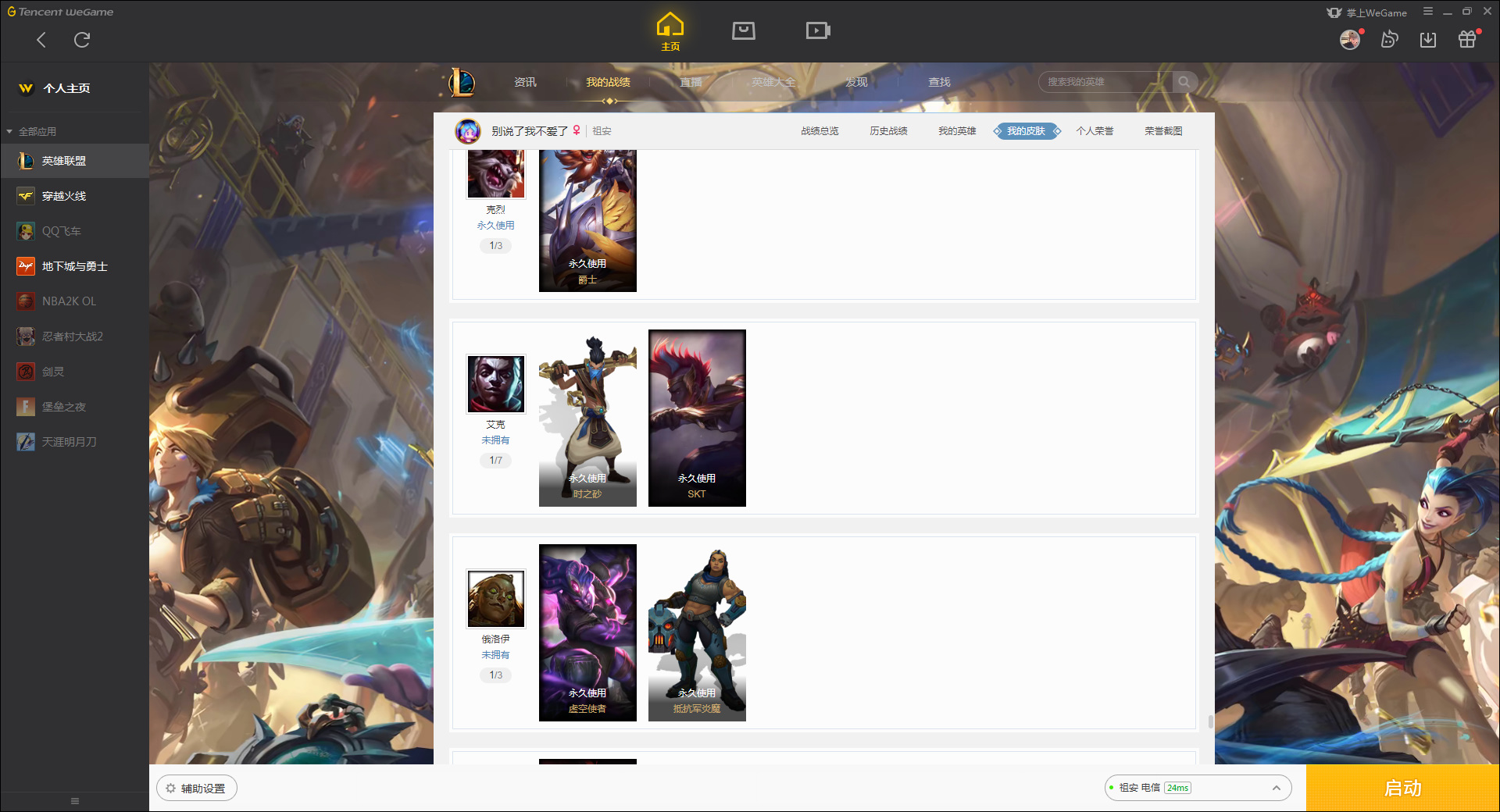The height and width of the screenshot is (812, 1500).
Task: Click the SKT skin card
Action: (697, 418)
